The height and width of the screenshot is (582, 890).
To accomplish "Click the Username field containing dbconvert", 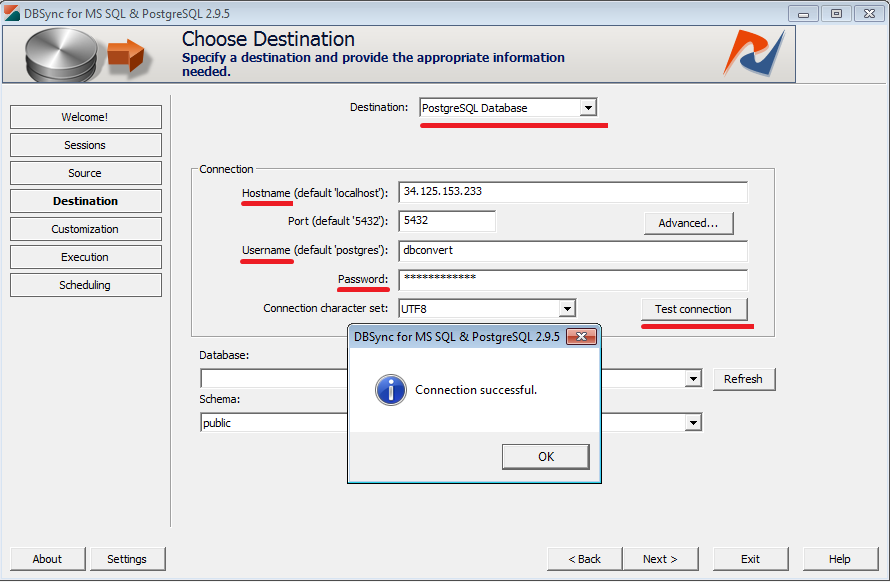I will [573, 251].
